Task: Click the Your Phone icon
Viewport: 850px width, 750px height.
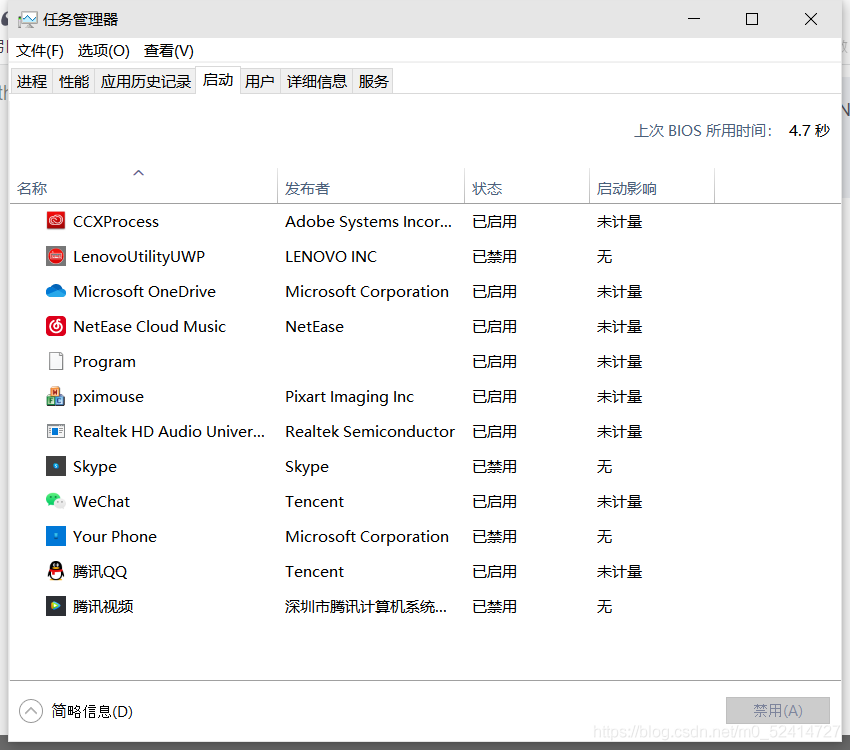Action: pyautogui.click(x=56, y=536)
